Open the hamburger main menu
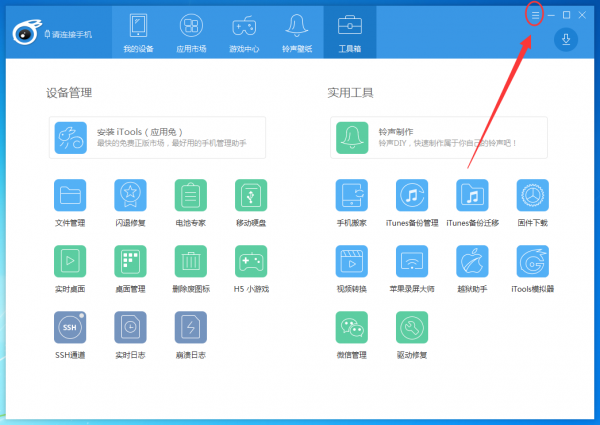The image size is (600, 425). (x=535, y=15)
